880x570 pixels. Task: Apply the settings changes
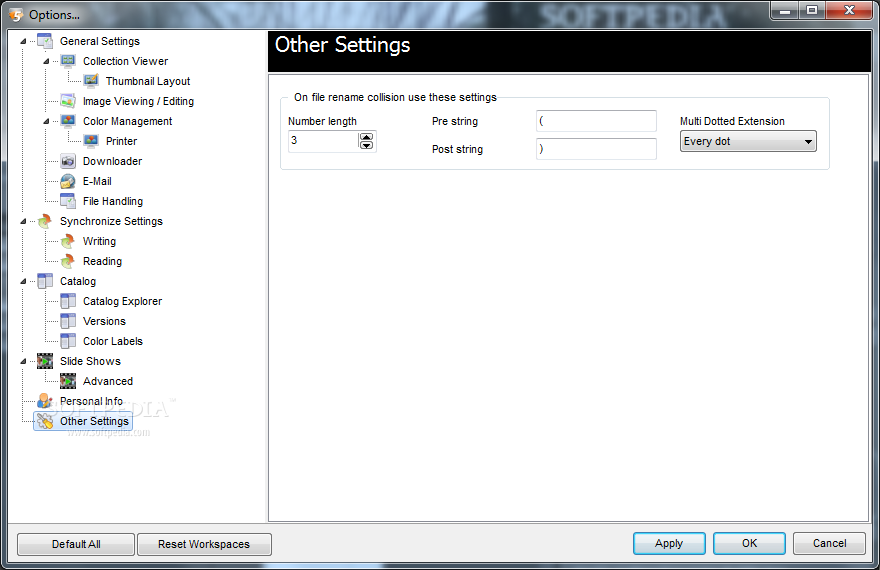point(669,543)
